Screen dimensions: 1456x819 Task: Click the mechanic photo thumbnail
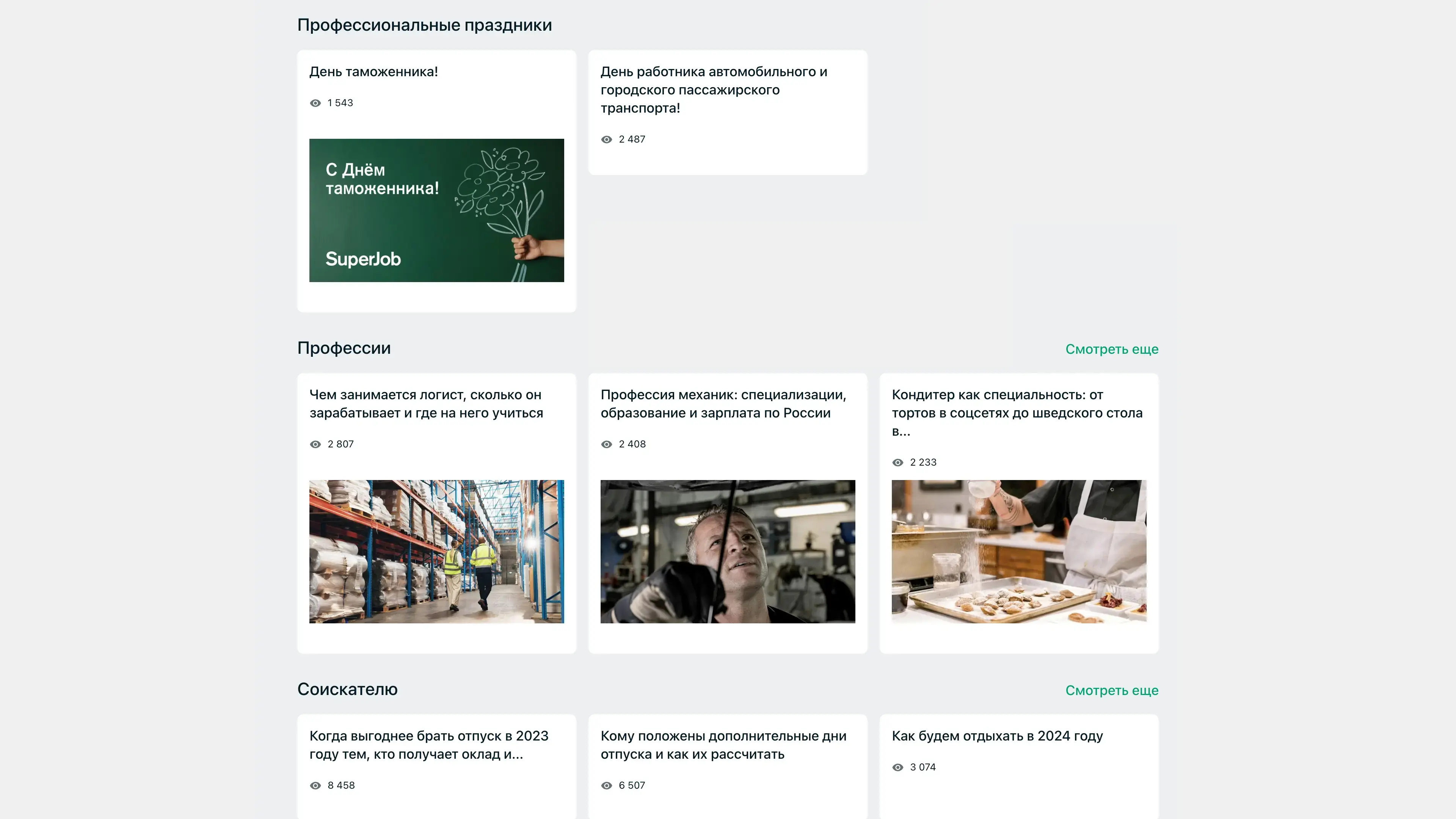click(728, 552)
